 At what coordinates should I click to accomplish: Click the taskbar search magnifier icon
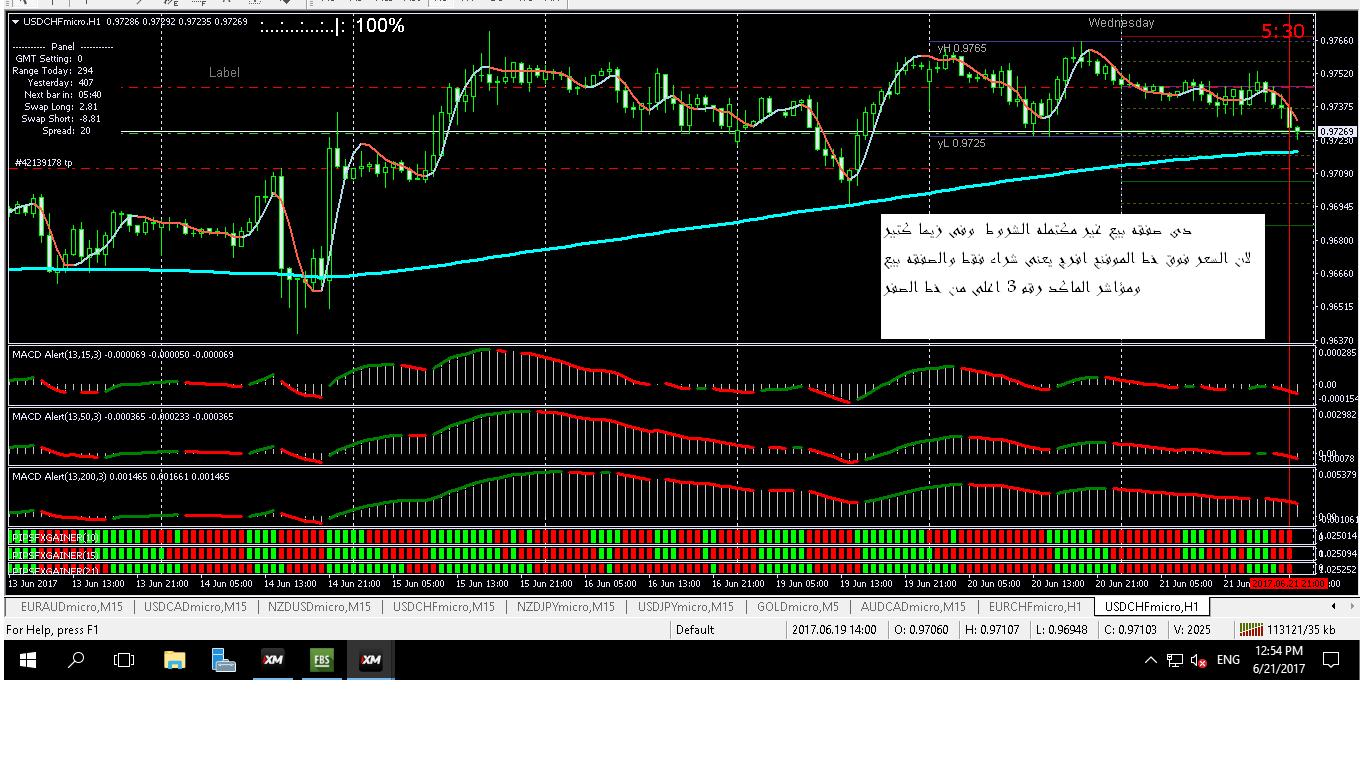coord(76,660)
